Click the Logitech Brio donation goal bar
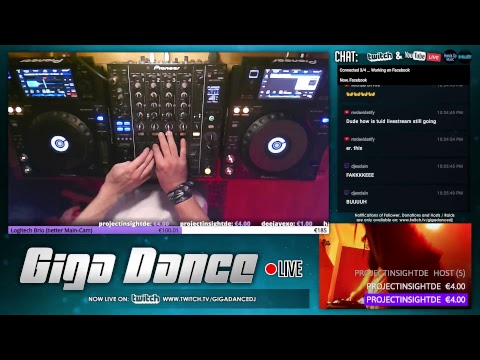This screenshot has height=360, width=480. click(168, 230)
